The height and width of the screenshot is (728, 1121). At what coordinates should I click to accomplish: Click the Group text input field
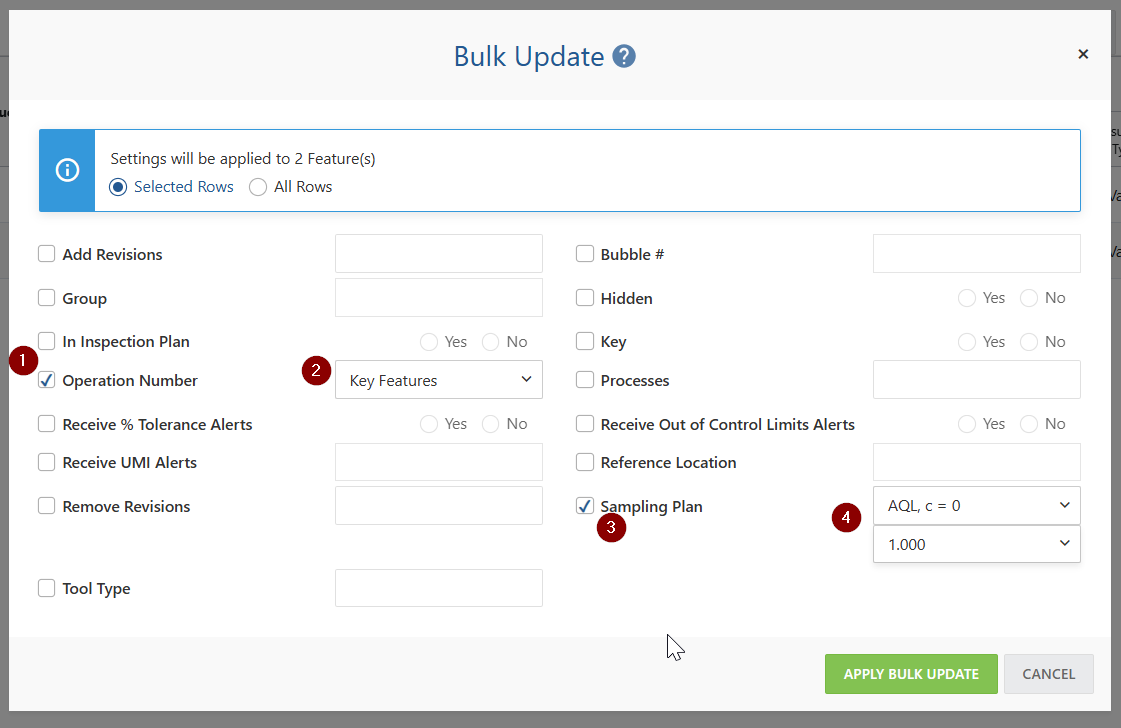pyautogui.click(x=439, y=297)
